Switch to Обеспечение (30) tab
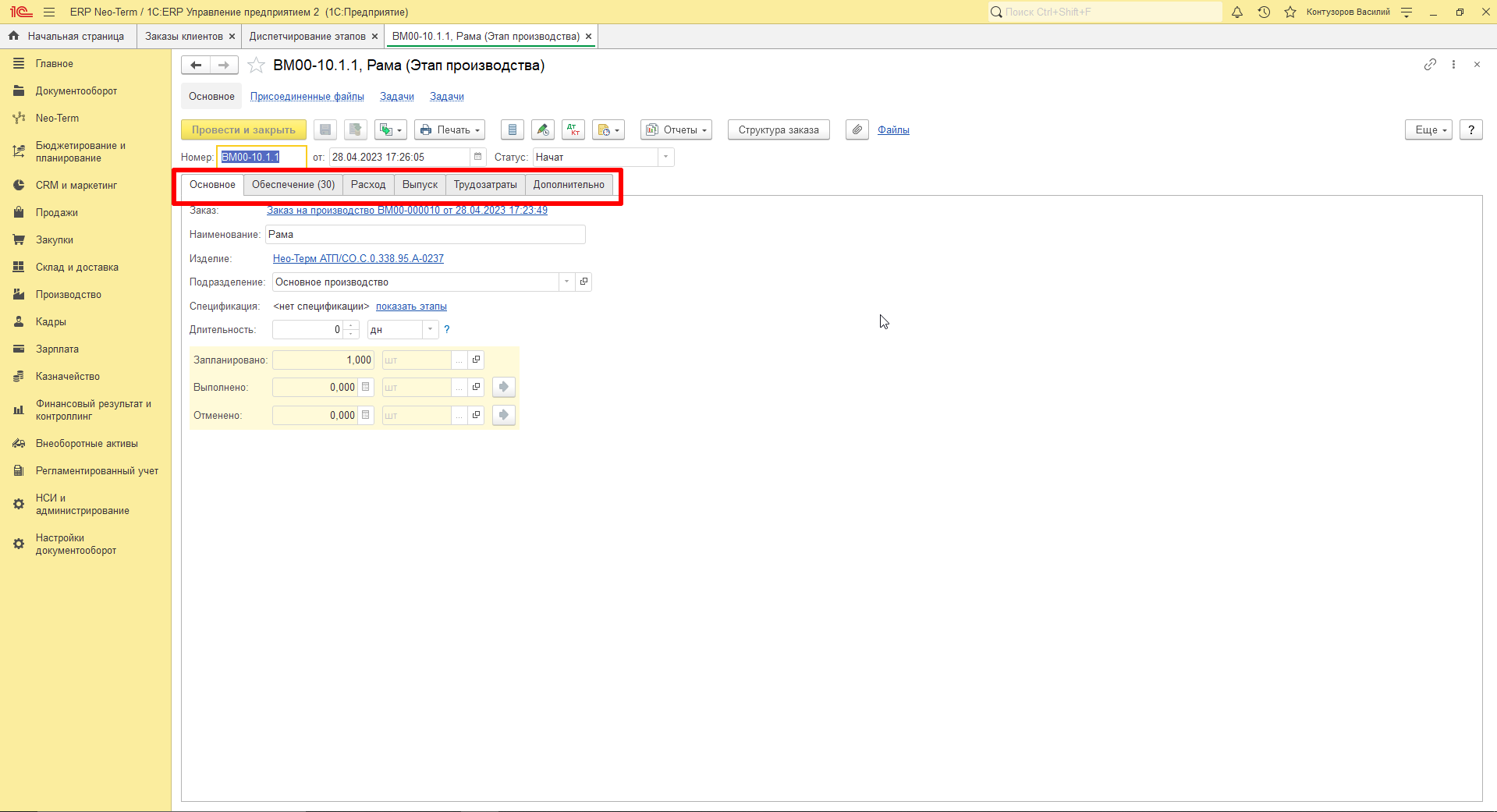Image resolution: width=1497 pixels, height=812 pixels. [293, 185]
